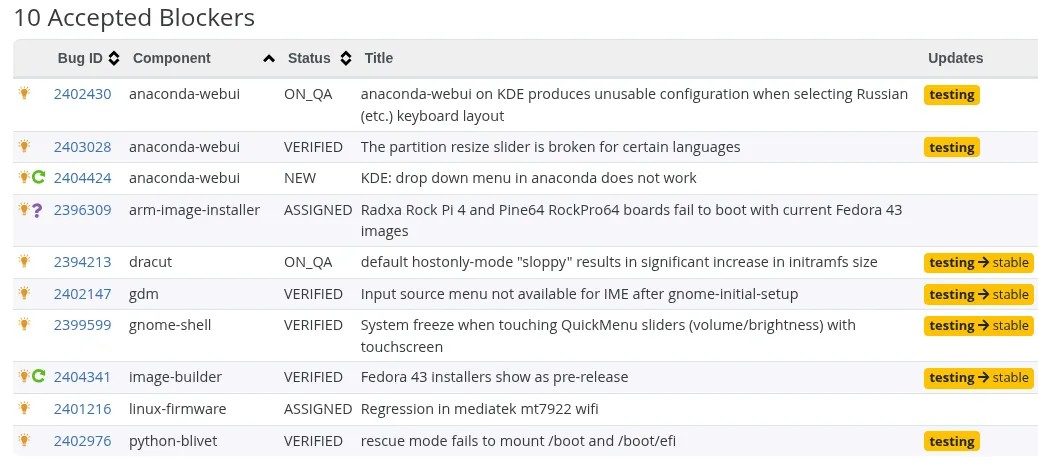Click purple question mark beside bug 2396309
1038x470 pixels.
[37, 210]
